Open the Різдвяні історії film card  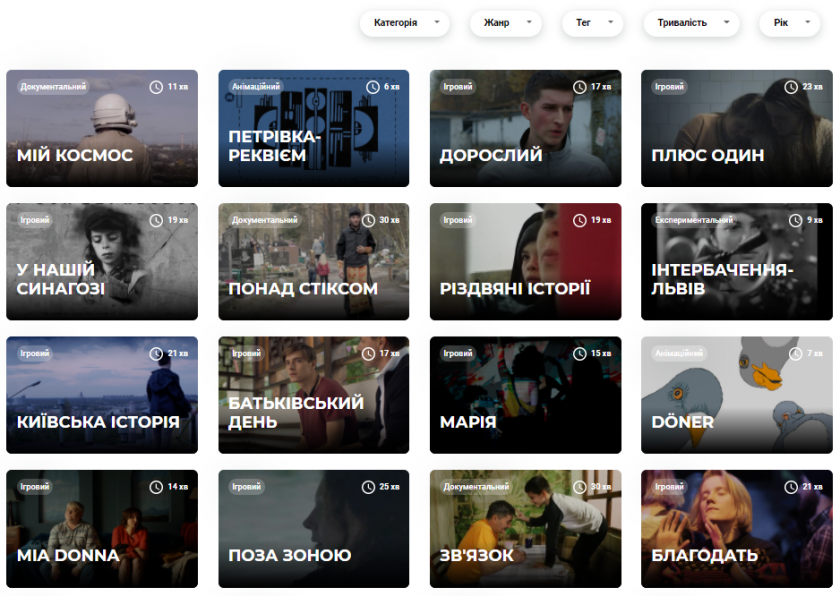tap(525, 262)
